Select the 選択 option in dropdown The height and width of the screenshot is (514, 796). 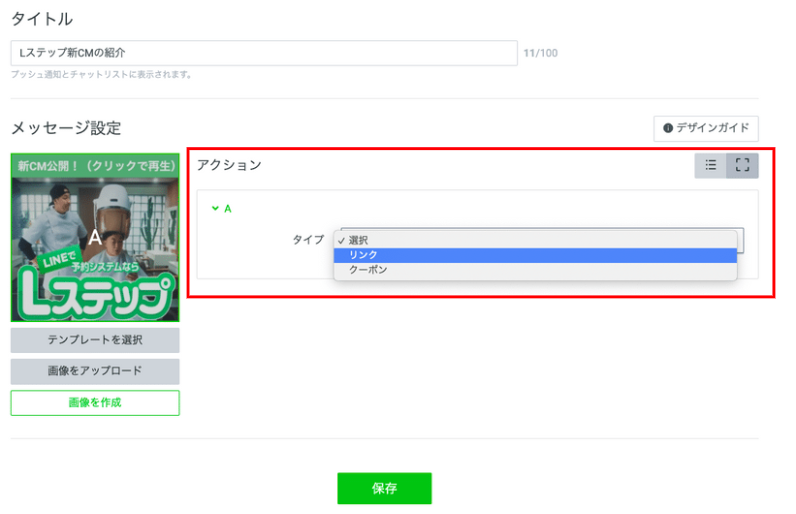(535, 241)
